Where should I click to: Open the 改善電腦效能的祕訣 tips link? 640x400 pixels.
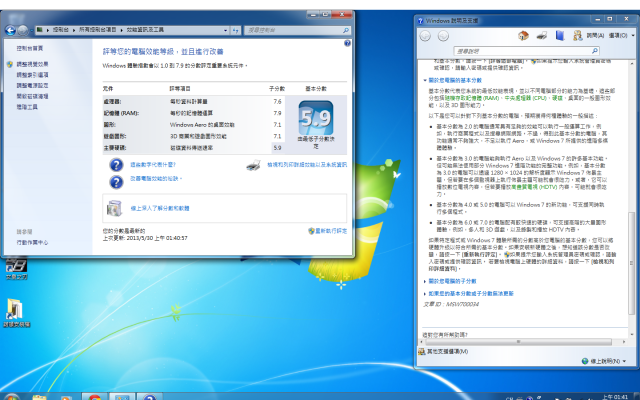[x=156, y=178]
